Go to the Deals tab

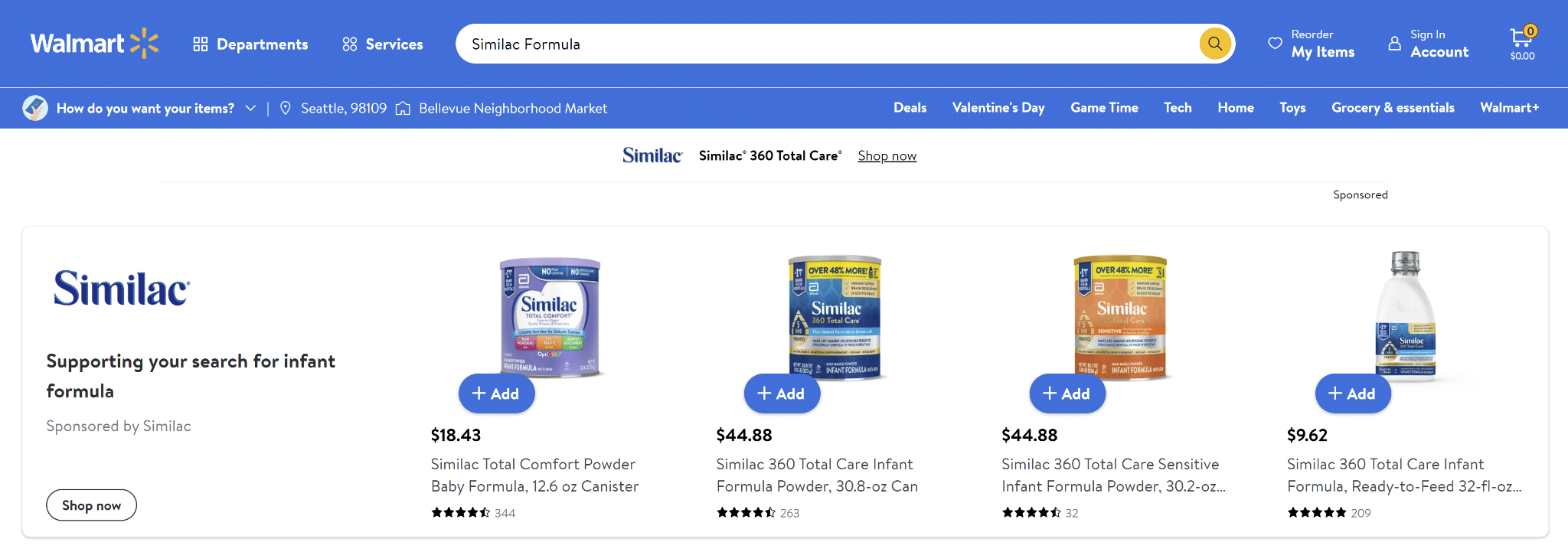click(910, 108)
